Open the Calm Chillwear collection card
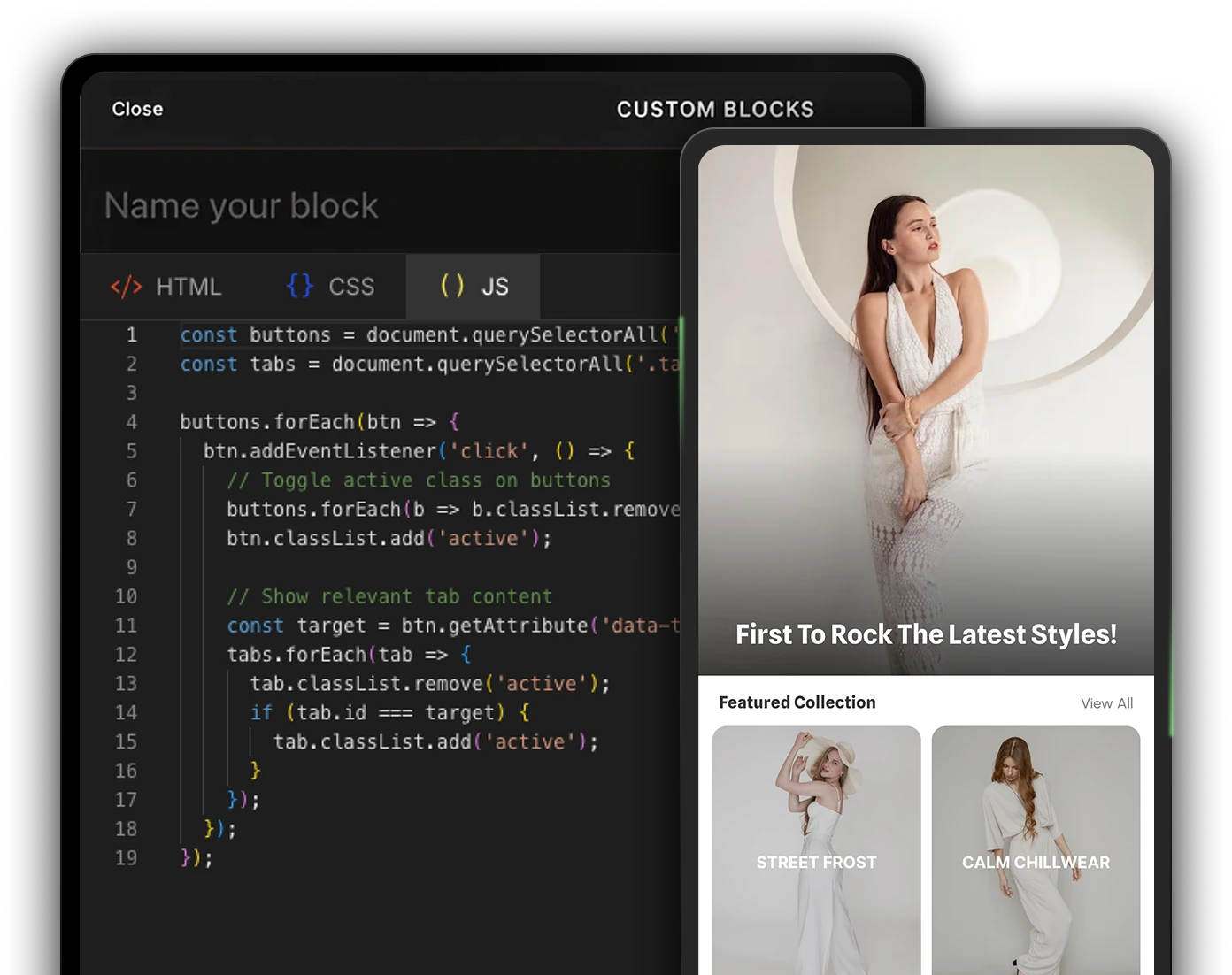 pos(1036,849)
